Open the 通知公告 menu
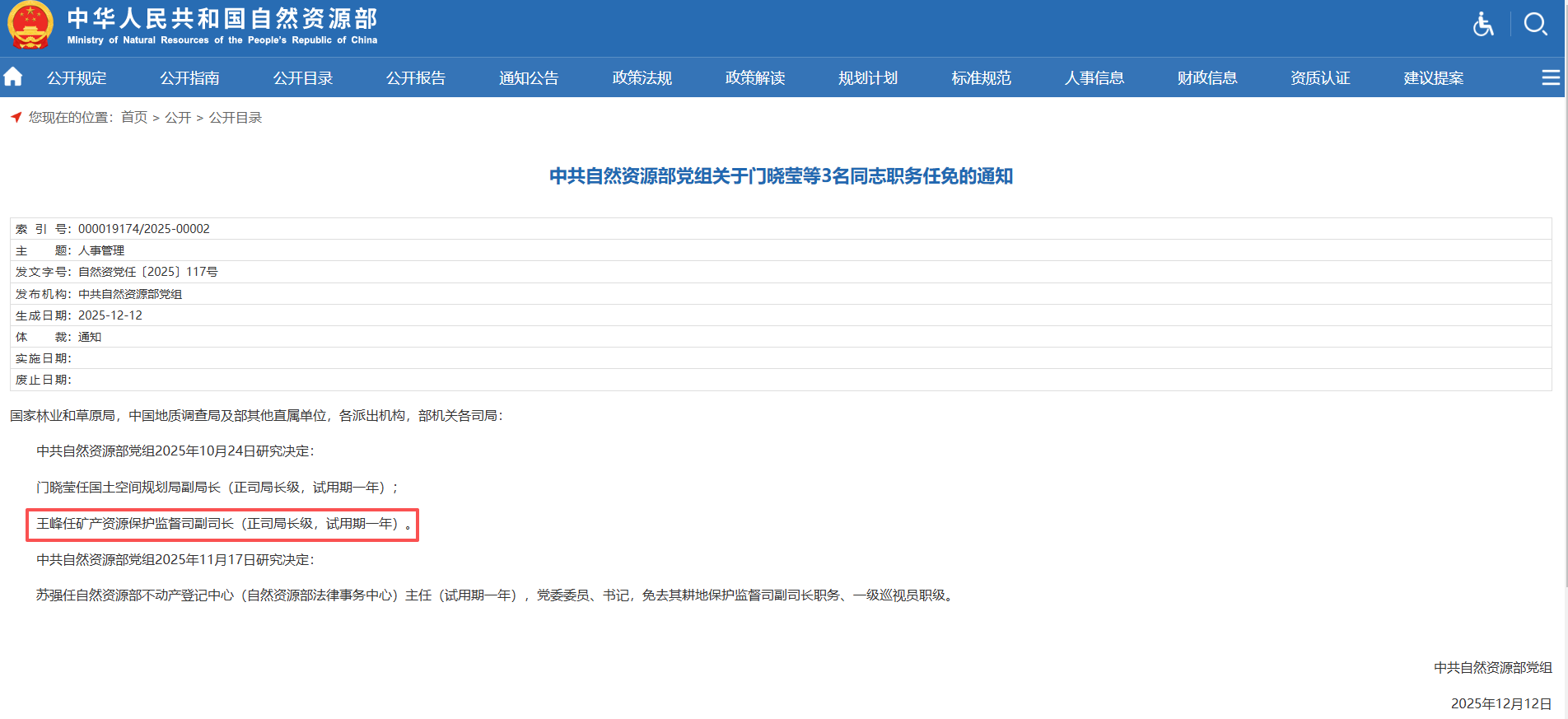This screenshot has height=719, width=1568. [x=529, y=78]
